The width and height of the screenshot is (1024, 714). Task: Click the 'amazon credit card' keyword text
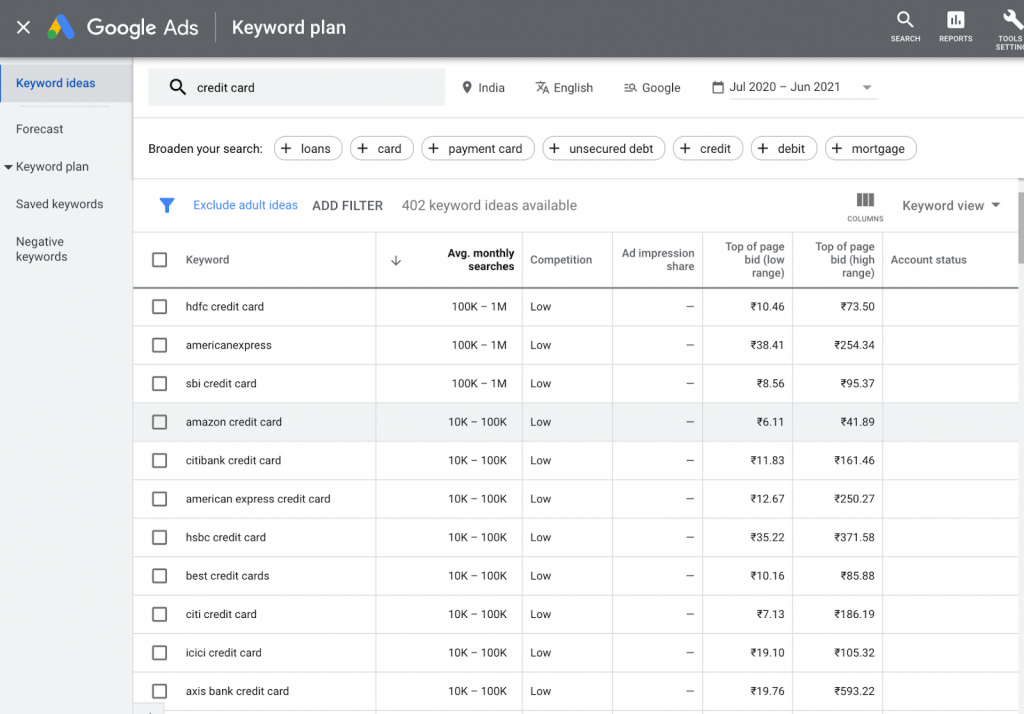234,422
